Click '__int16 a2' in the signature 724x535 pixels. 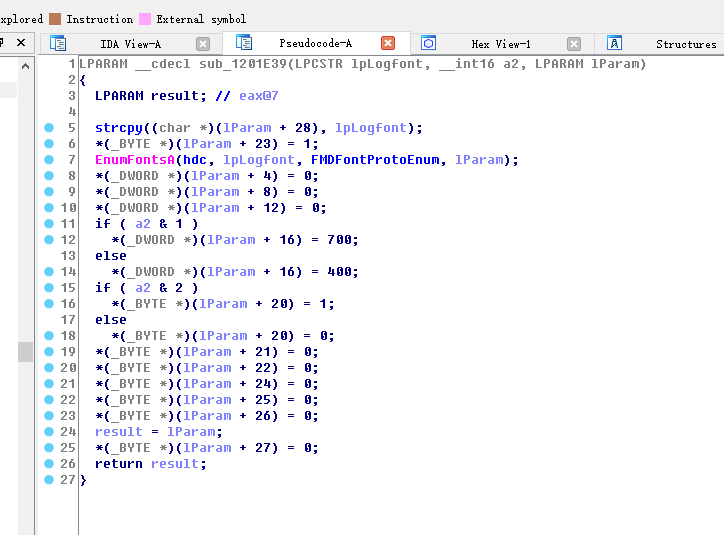click(479, 64)
